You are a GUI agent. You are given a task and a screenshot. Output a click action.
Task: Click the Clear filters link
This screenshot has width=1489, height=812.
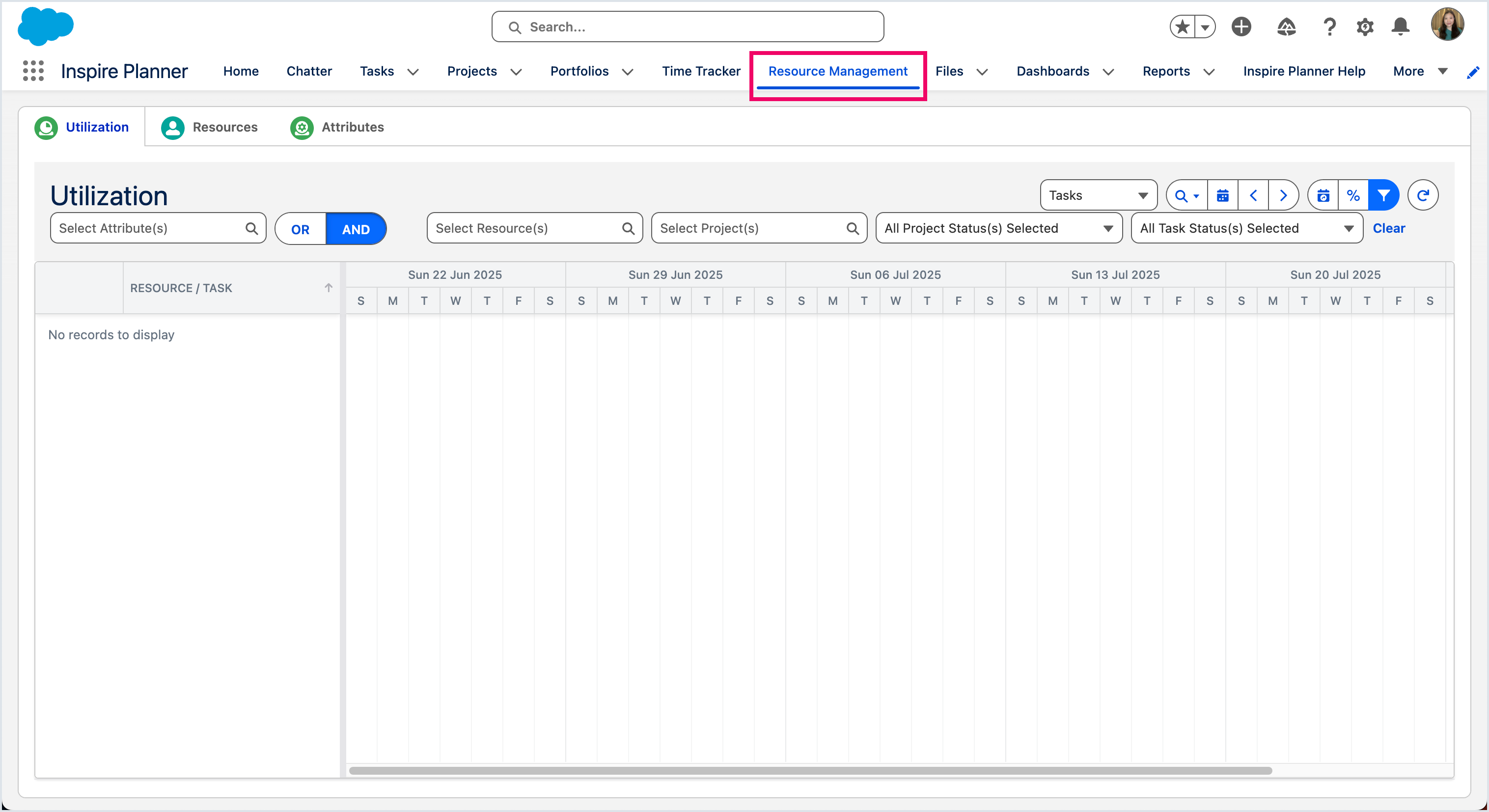pos(1388,228)
